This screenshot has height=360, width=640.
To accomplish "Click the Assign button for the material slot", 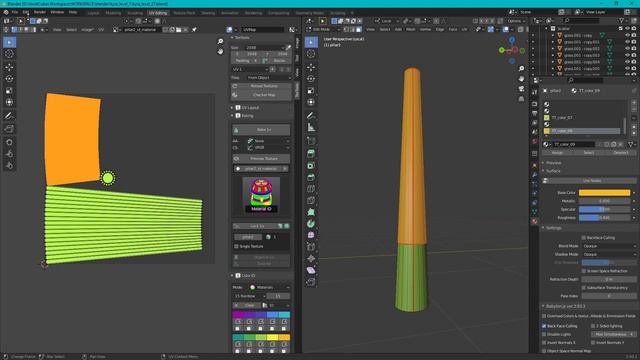I will tap(557, 153).
